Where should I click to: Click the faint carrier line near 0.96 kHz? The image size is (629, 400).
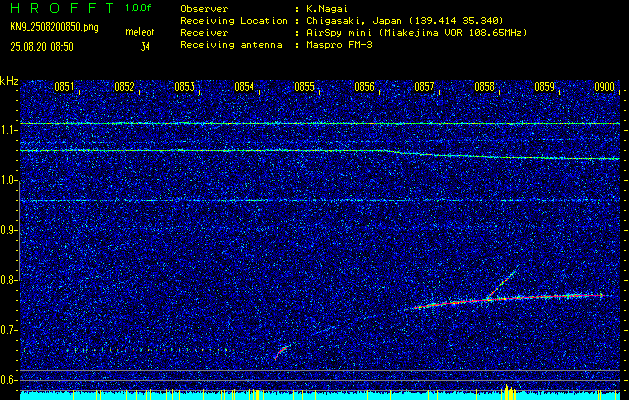(x=320, y=200)
